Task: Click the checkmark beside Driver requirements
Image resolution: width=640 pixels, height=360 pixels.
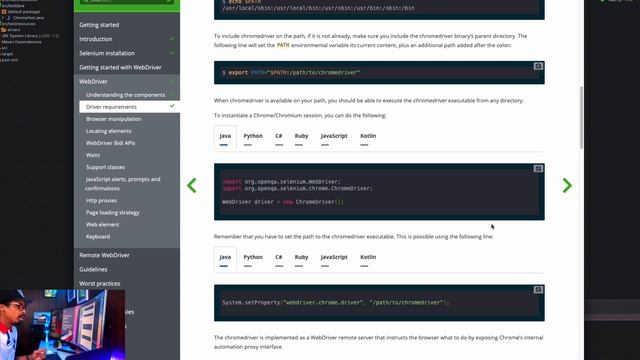Action: click(172, 106)
